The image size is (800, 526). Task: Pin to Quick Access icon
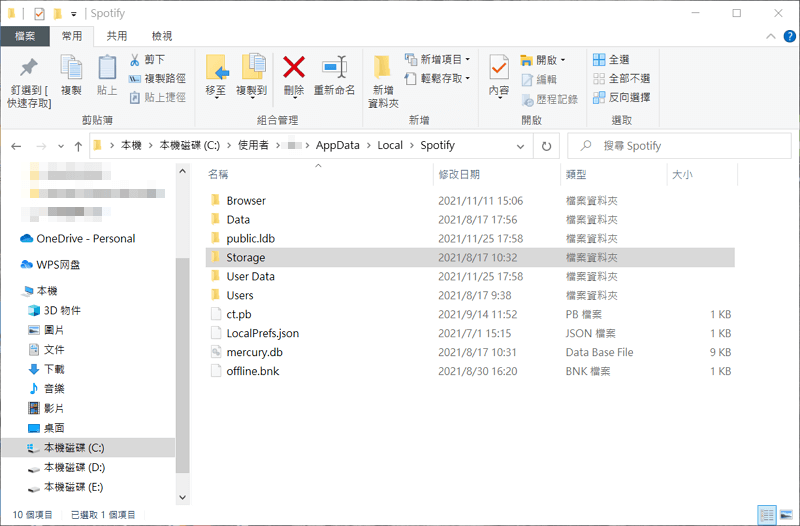pos(29,68)
